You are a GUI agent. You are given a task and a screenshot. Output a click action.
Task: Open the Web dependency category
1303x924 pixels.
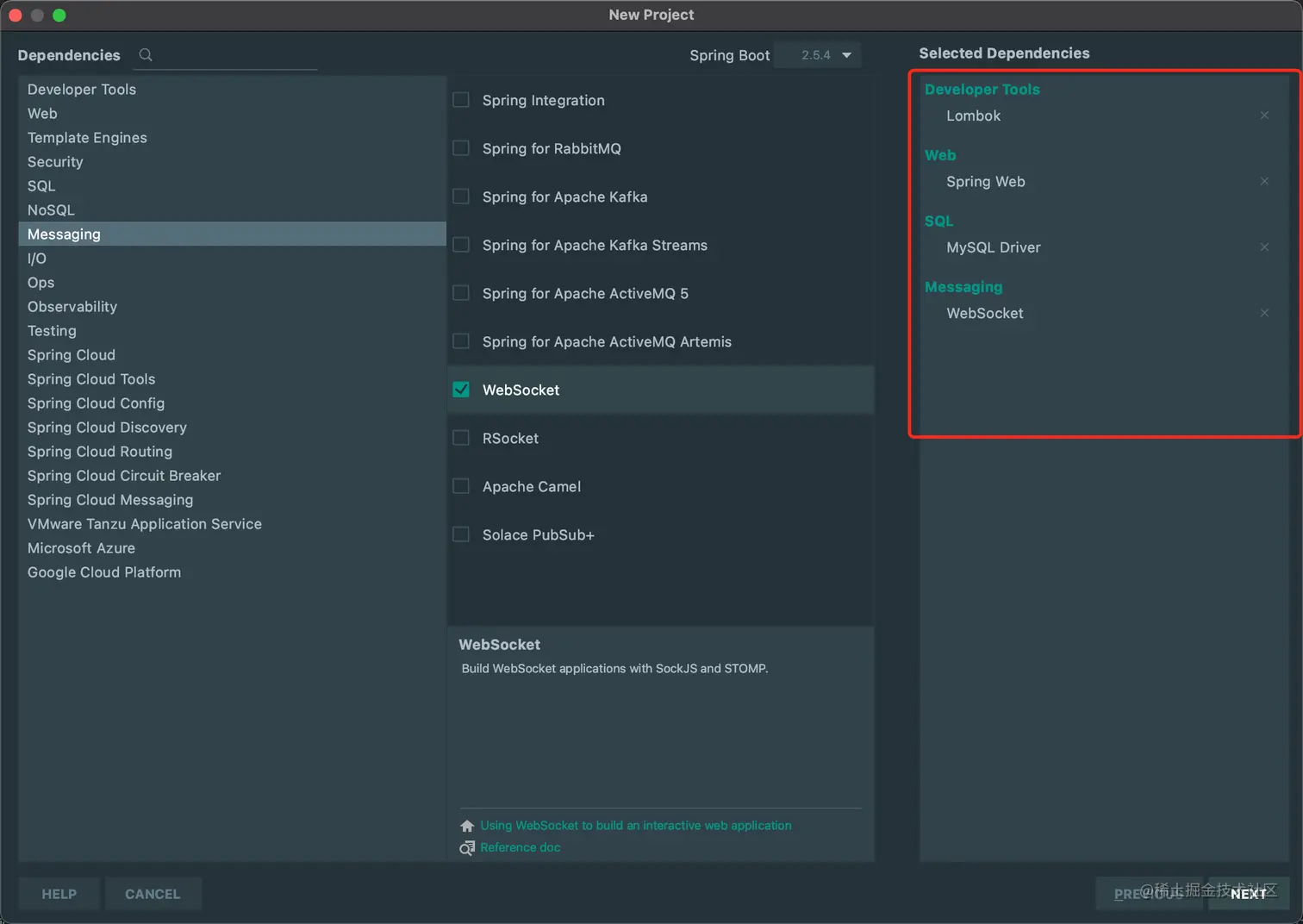(233, 114)
